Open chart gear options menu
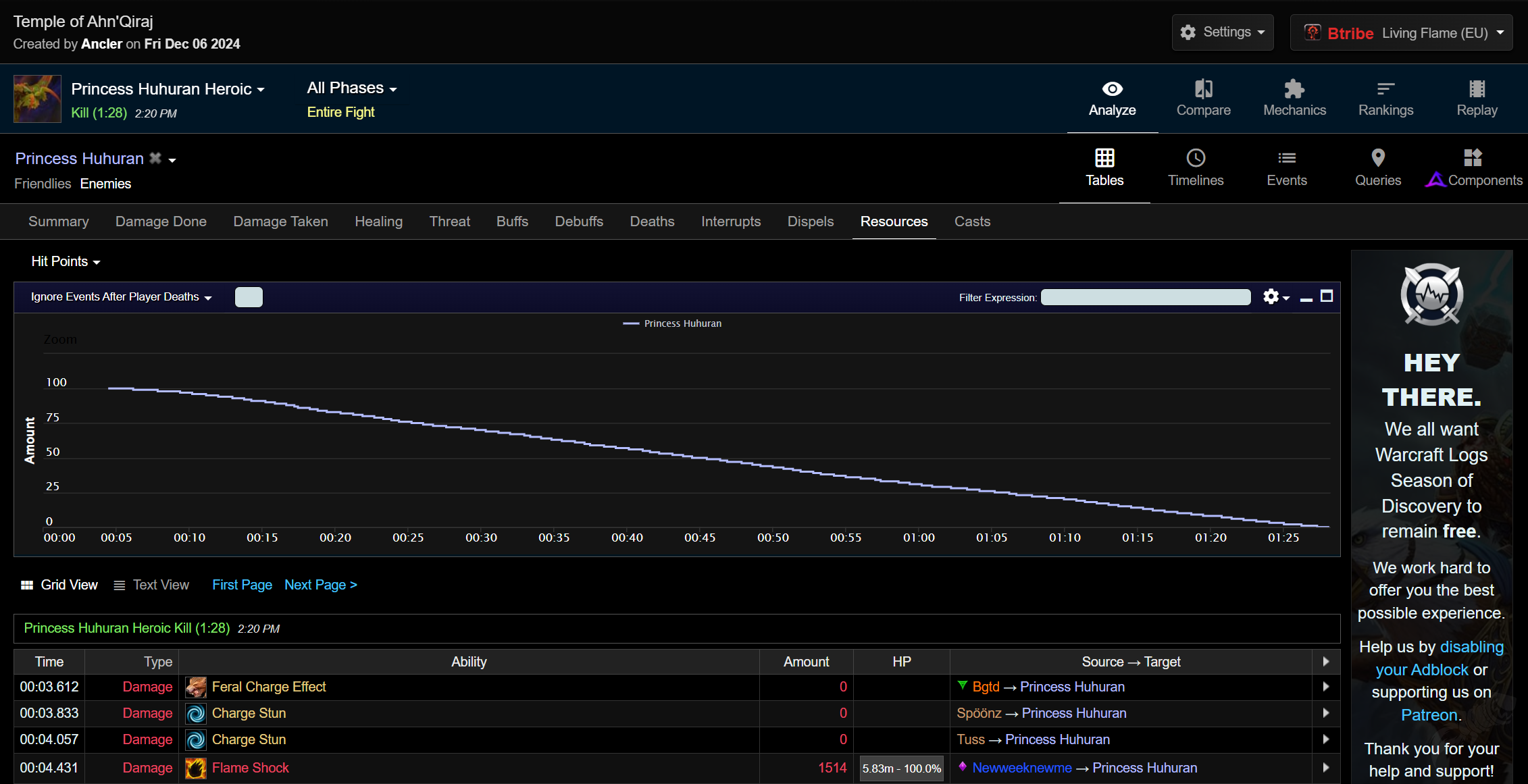Viewport: 1528px width, 784px height. 1275,296
